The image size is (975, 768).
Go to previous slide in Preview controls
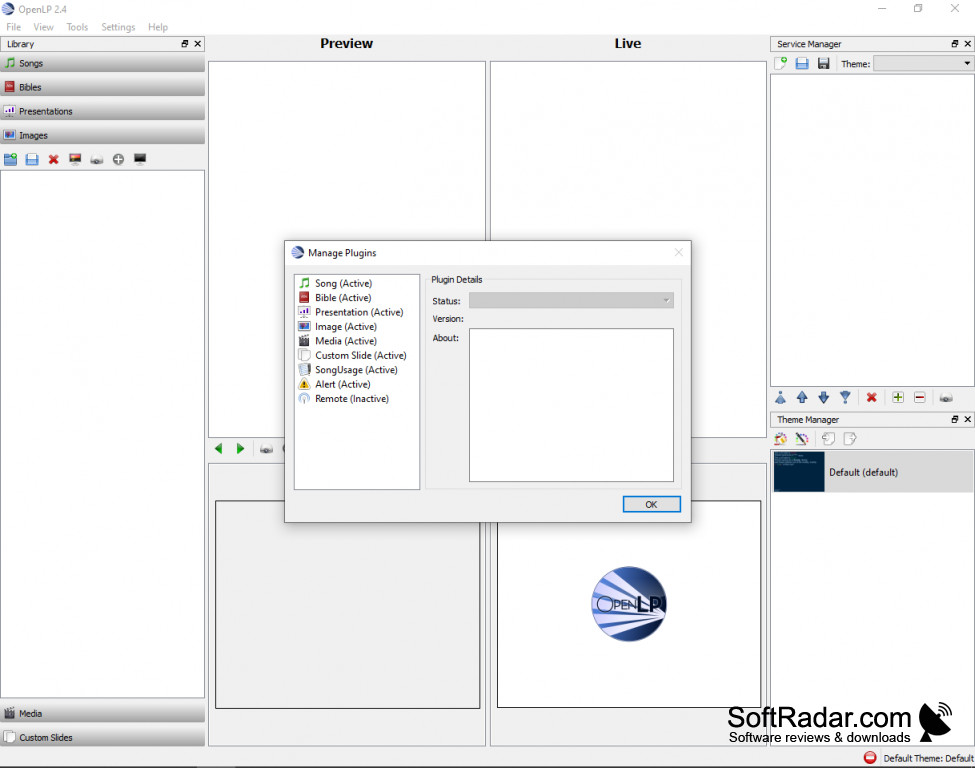218,449
